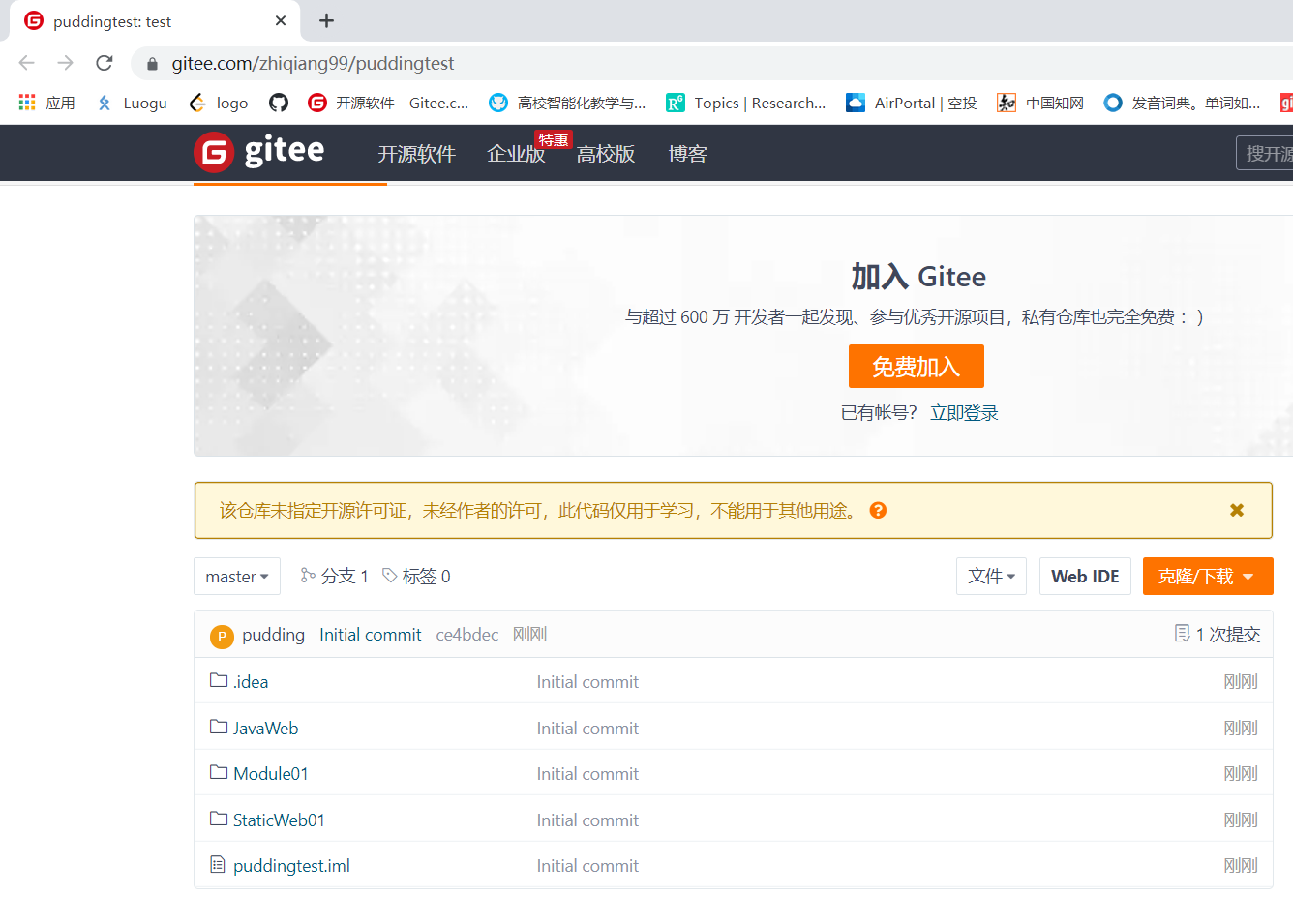Open the Gitee open-source bookmark
This screenshot has height=924, width=1293.
pos(388,103)
